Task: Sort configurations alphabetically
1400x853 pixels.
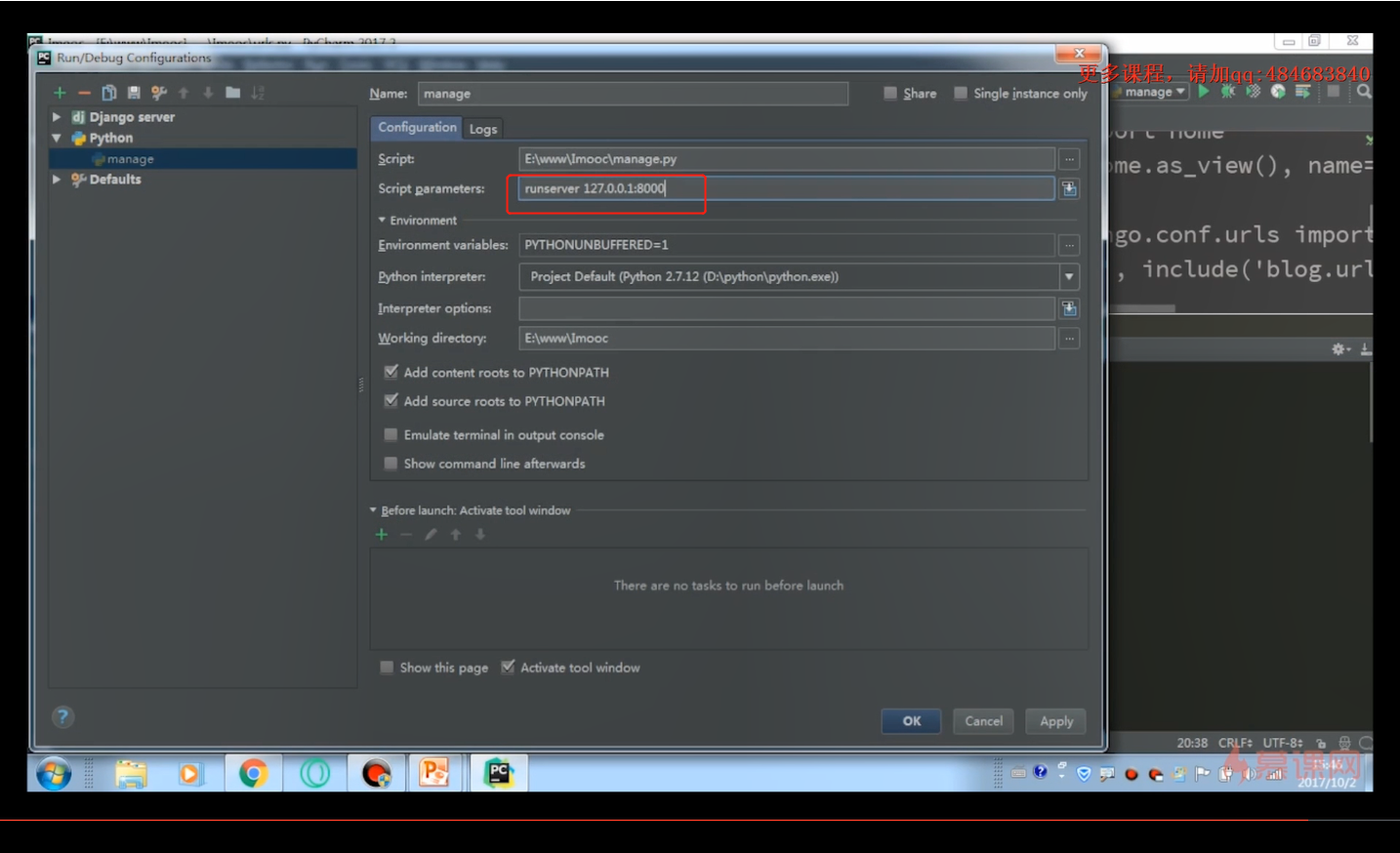Action: pyautogui.click(x=258, y=93)
